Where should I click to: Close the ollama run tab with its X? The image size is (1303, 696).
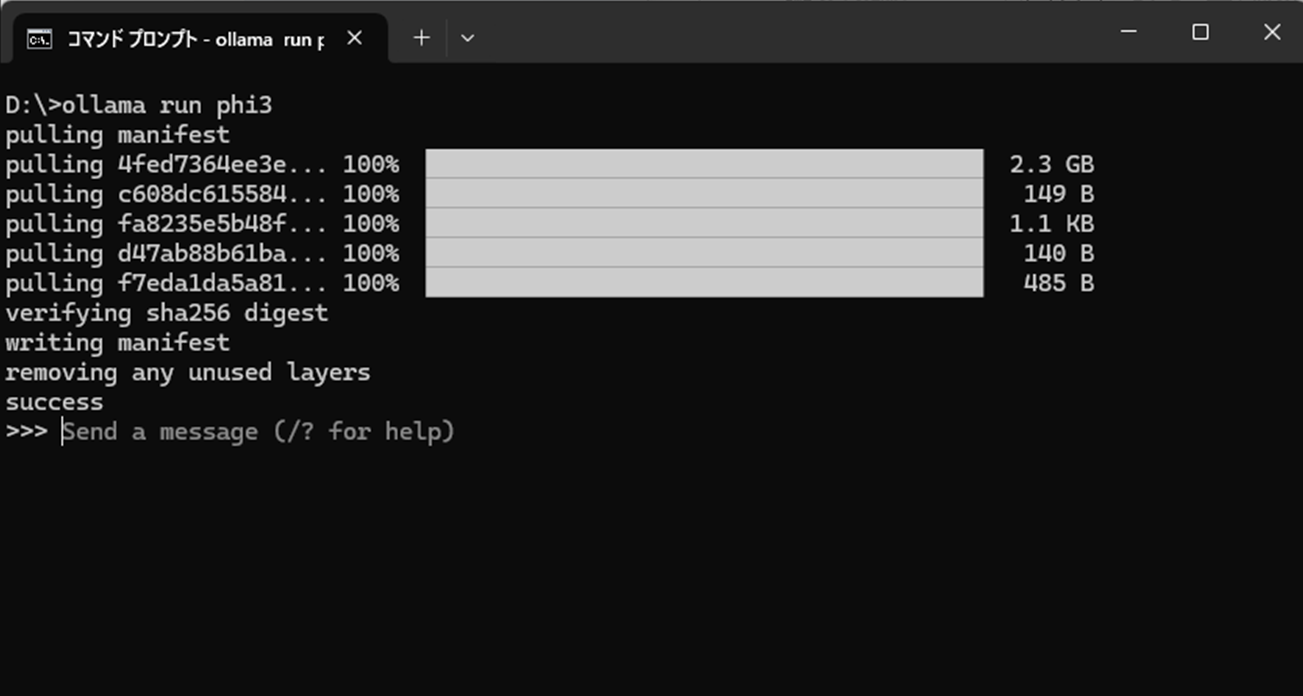(355, 37)
